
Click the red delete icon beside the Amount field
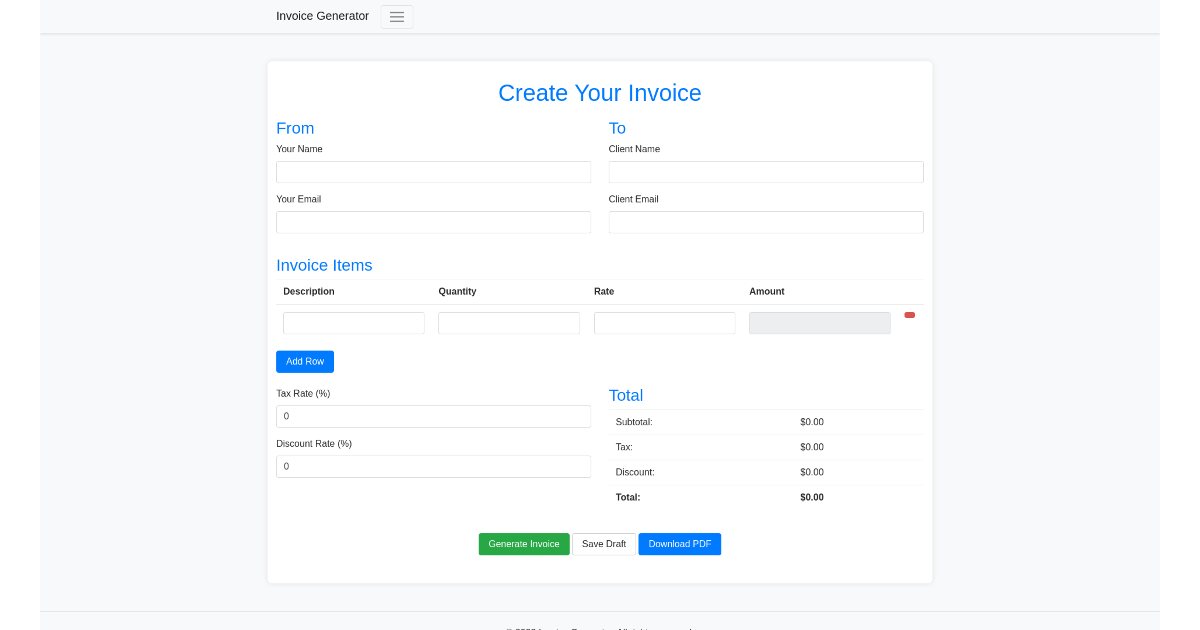coord(909,315)
